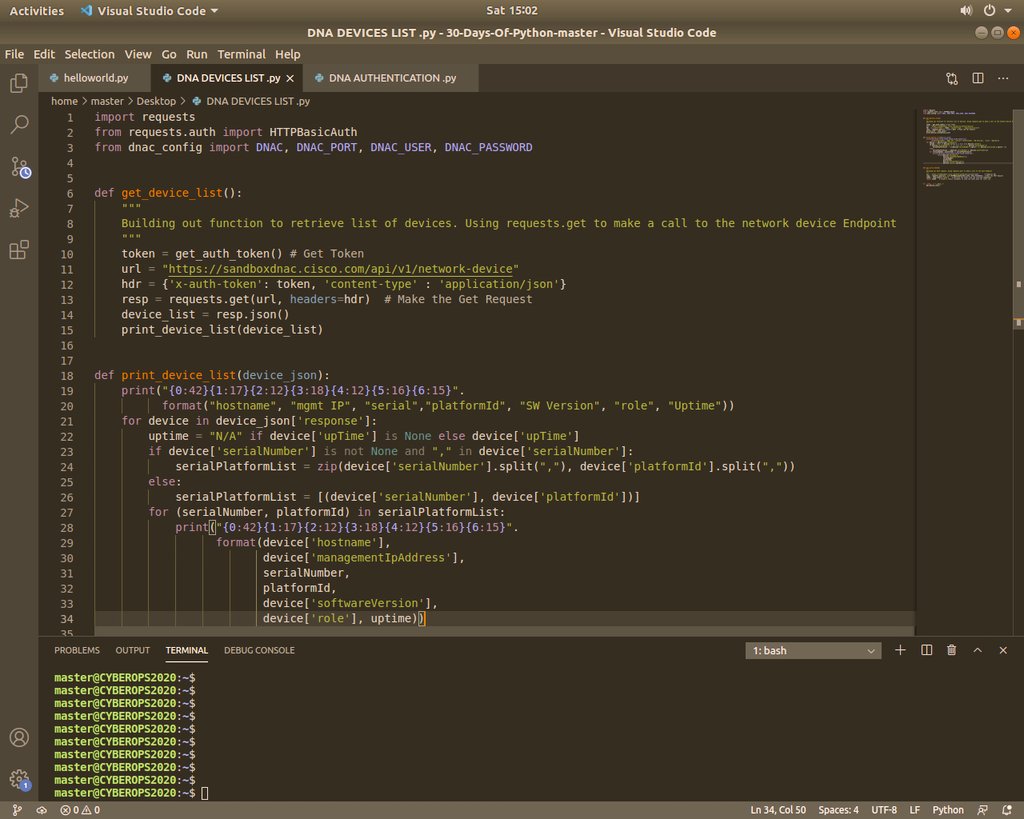Open the Run and Debug view
Viewport: 1024px width, 819px height.
(x=19, y=208)
